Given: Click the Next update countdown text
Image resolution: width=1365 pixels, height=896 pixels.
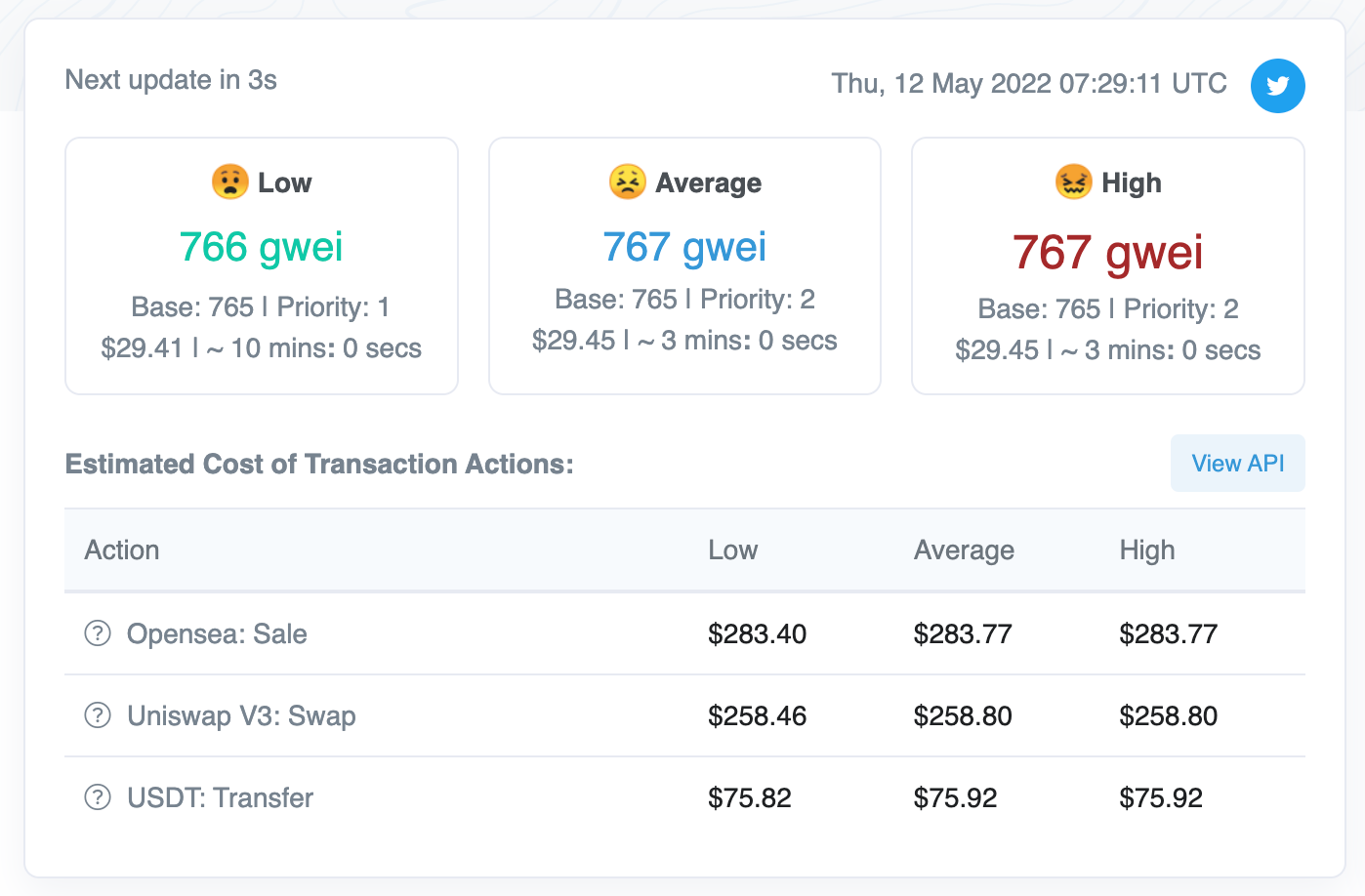Looking at the screenshot, I should [171, 80].
